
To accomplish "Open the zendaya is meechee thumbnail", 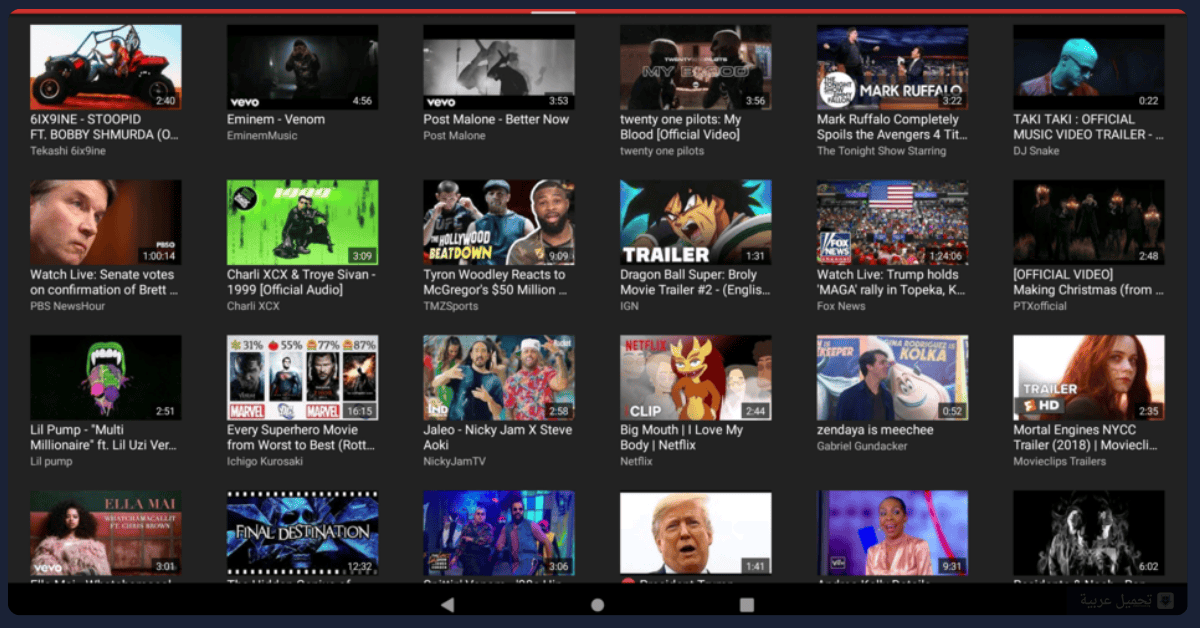I will click(892, 378).
